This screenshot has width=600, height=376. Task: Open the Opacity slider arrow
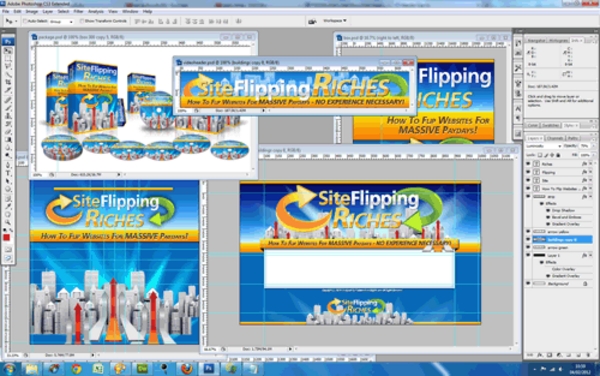[x=593, y=146]
